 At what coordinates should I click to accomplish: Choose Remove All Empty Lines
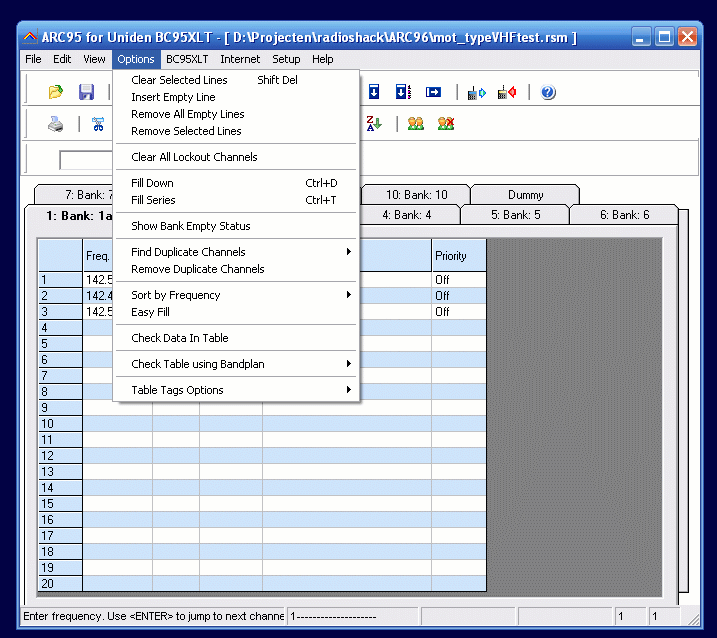[236, 114]
